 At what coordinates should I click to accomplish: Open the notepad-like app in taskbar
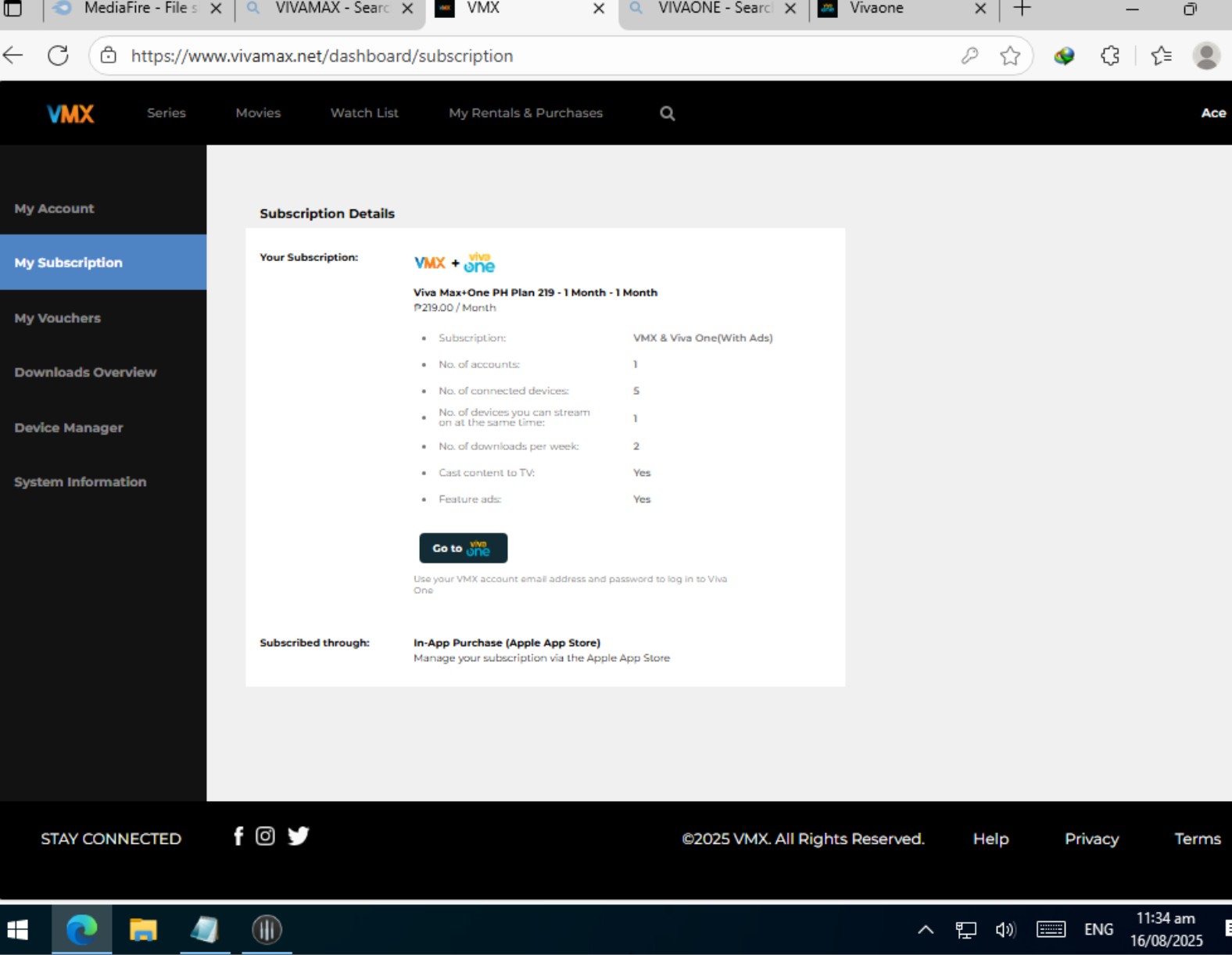pyautogui.click(x=205, y=930)
